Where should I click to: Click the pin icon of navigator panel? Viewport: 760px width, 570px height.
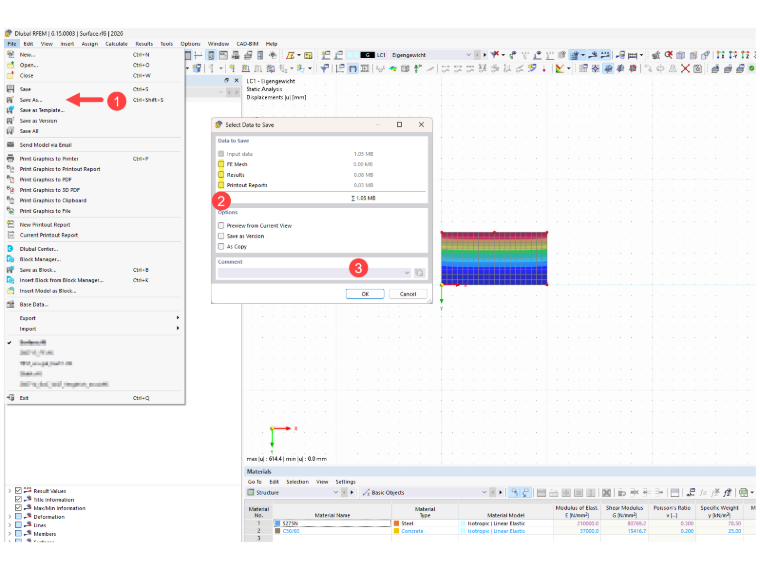pos(226,80)
